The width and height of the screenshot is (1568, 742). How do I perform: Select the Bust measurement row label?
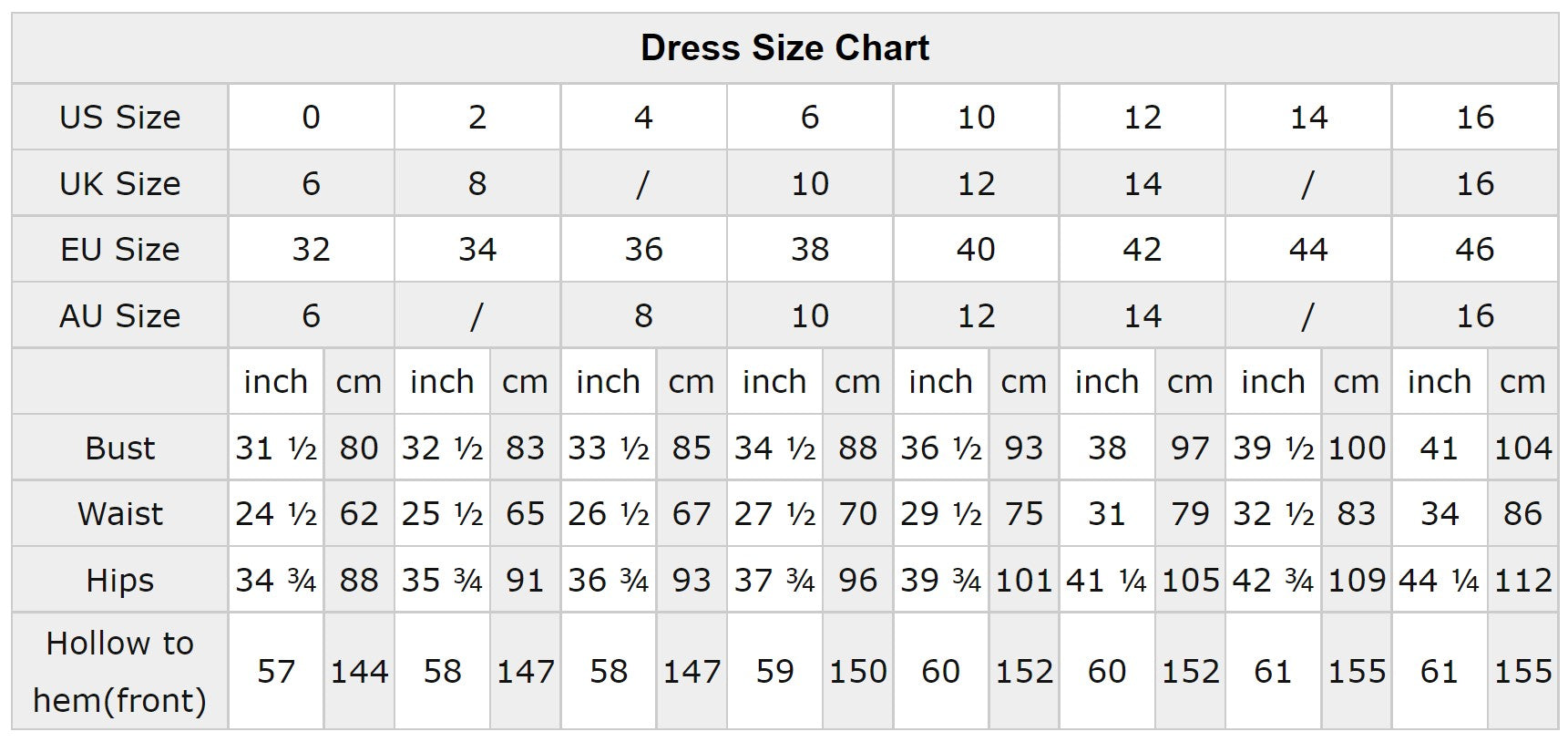(x=119, y=448)
